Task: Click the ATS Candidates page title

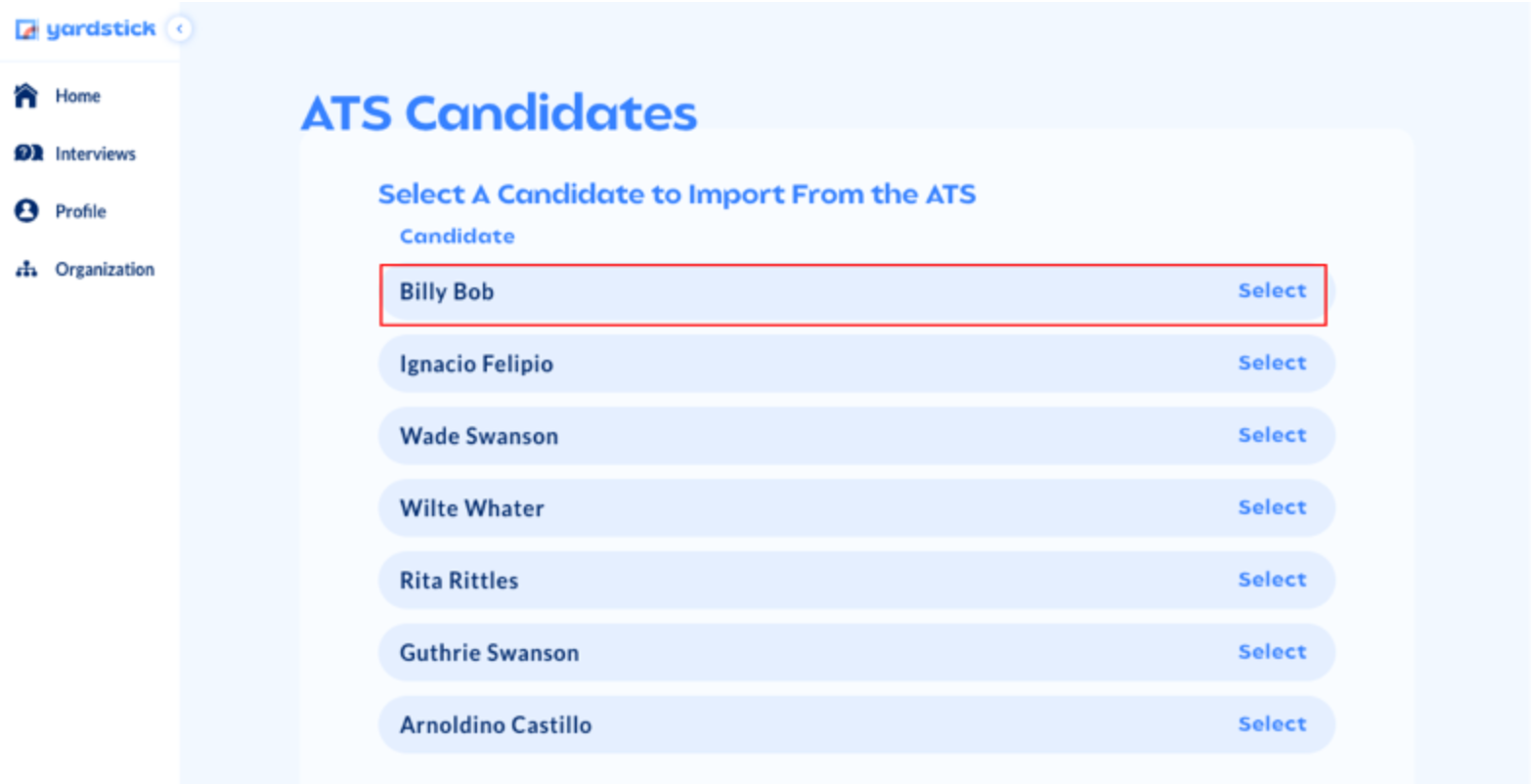Action: 499,112
